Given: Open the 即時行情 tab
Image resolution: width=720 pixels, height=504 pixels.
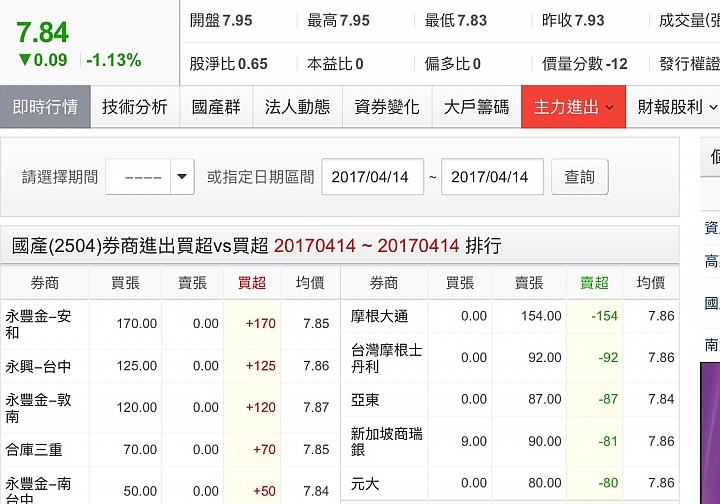Looking at the screenshot, I should 45,107.
